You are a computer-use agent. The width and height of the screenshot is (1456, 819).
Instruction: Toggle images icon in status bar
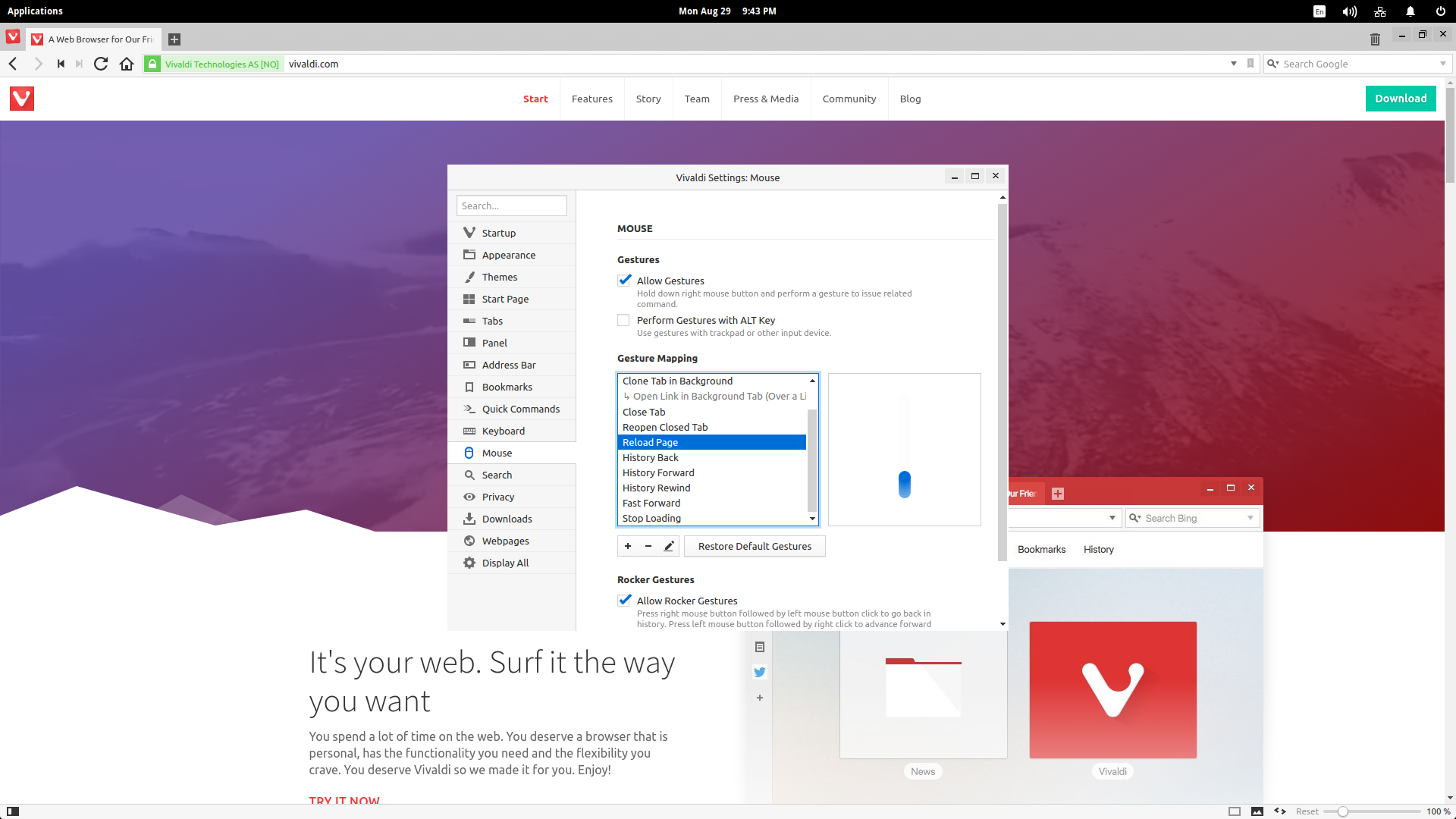tap(1257, 811)
